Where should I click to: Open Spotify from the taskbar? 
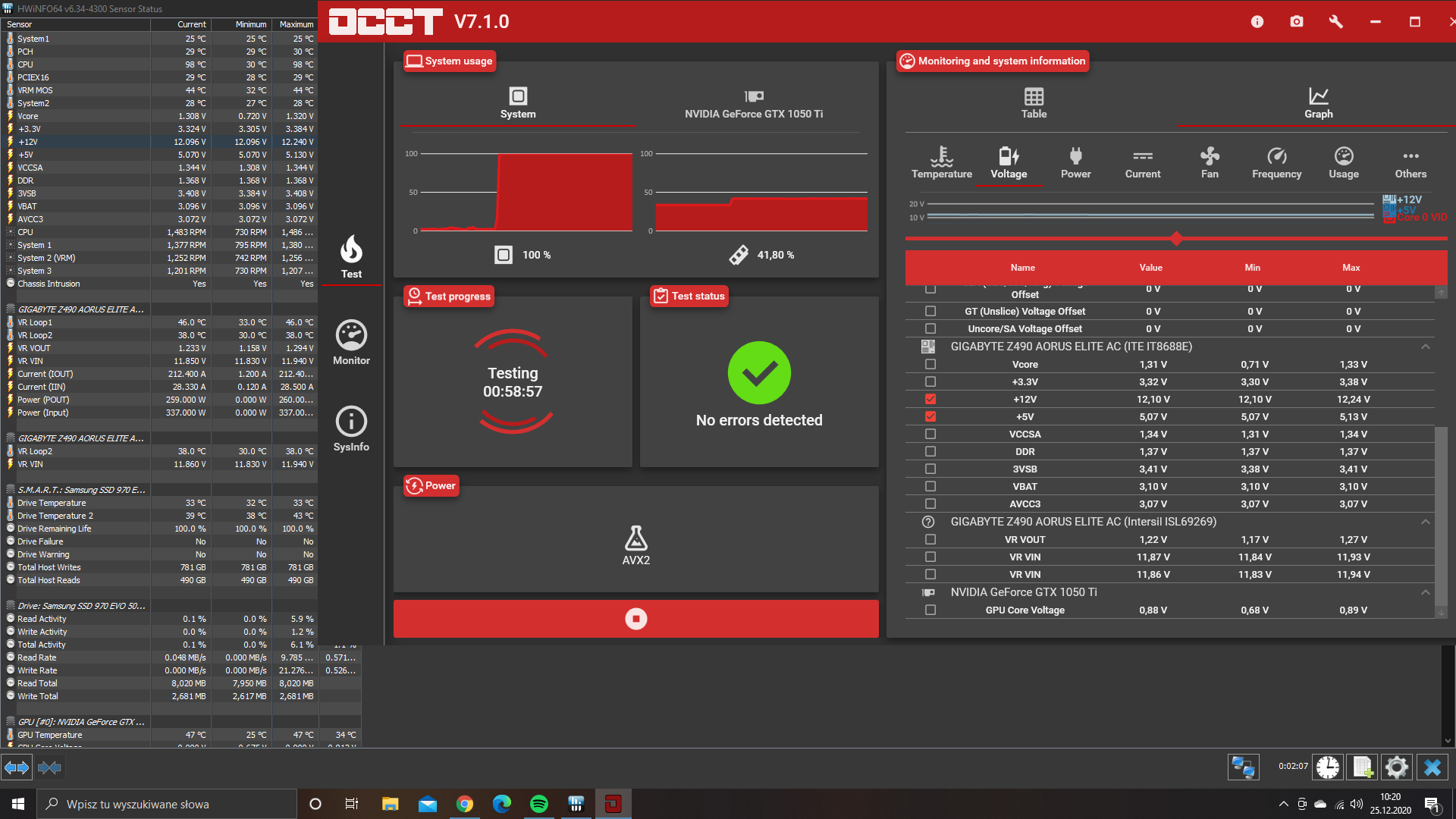pyautogui.click(x=539, y=804)
